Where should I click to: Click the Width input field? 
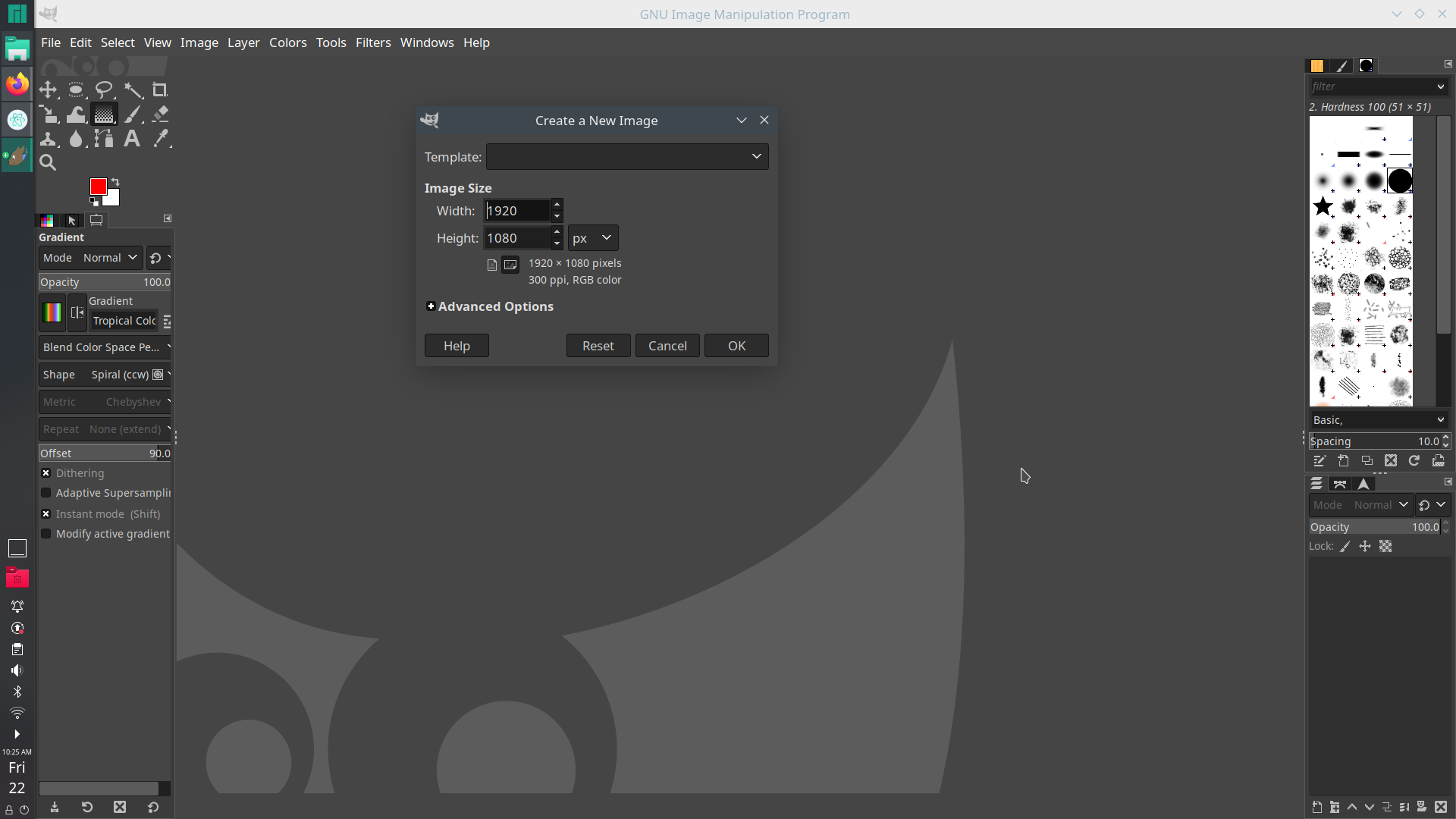coord(516,210)
